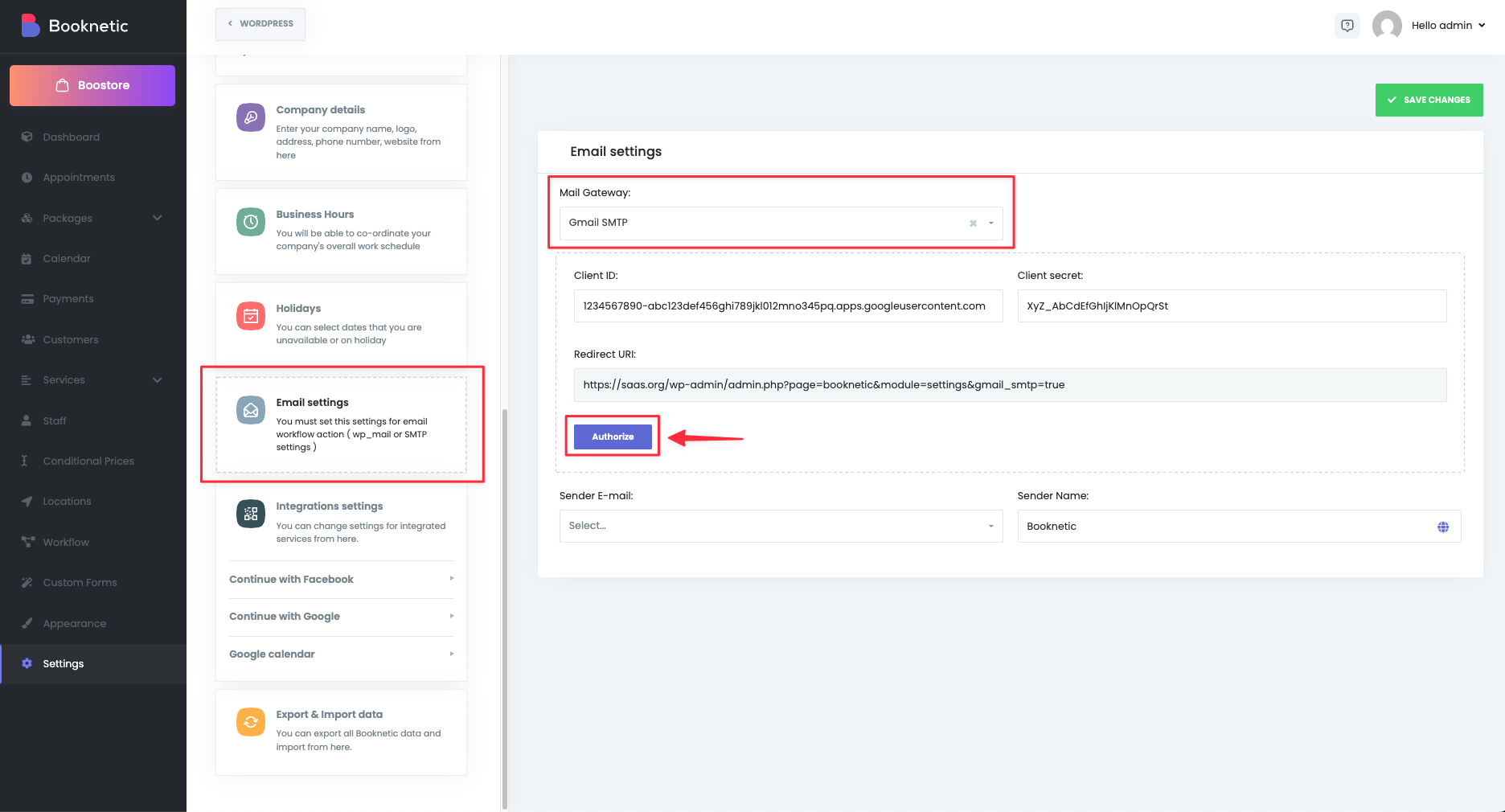Screen dimensions: 1505x812
Task: Click the Integrations settings QR icon
Action: [250, 514]
